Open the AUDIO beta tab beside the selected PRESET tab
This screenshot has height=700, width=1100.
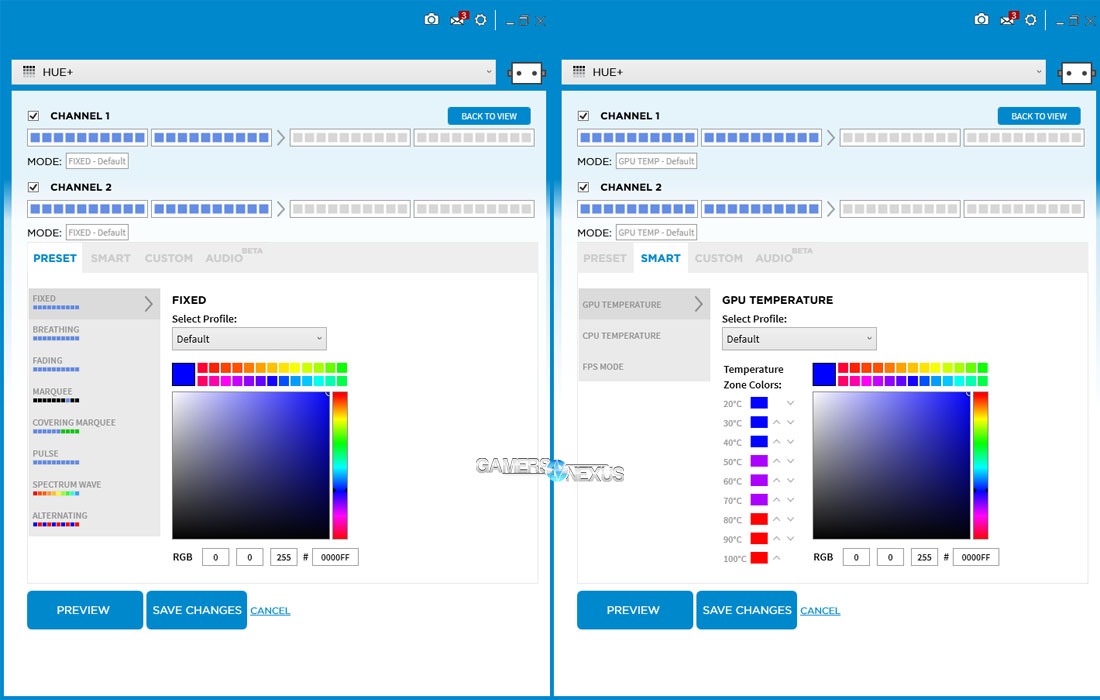[x=224, y=258]
